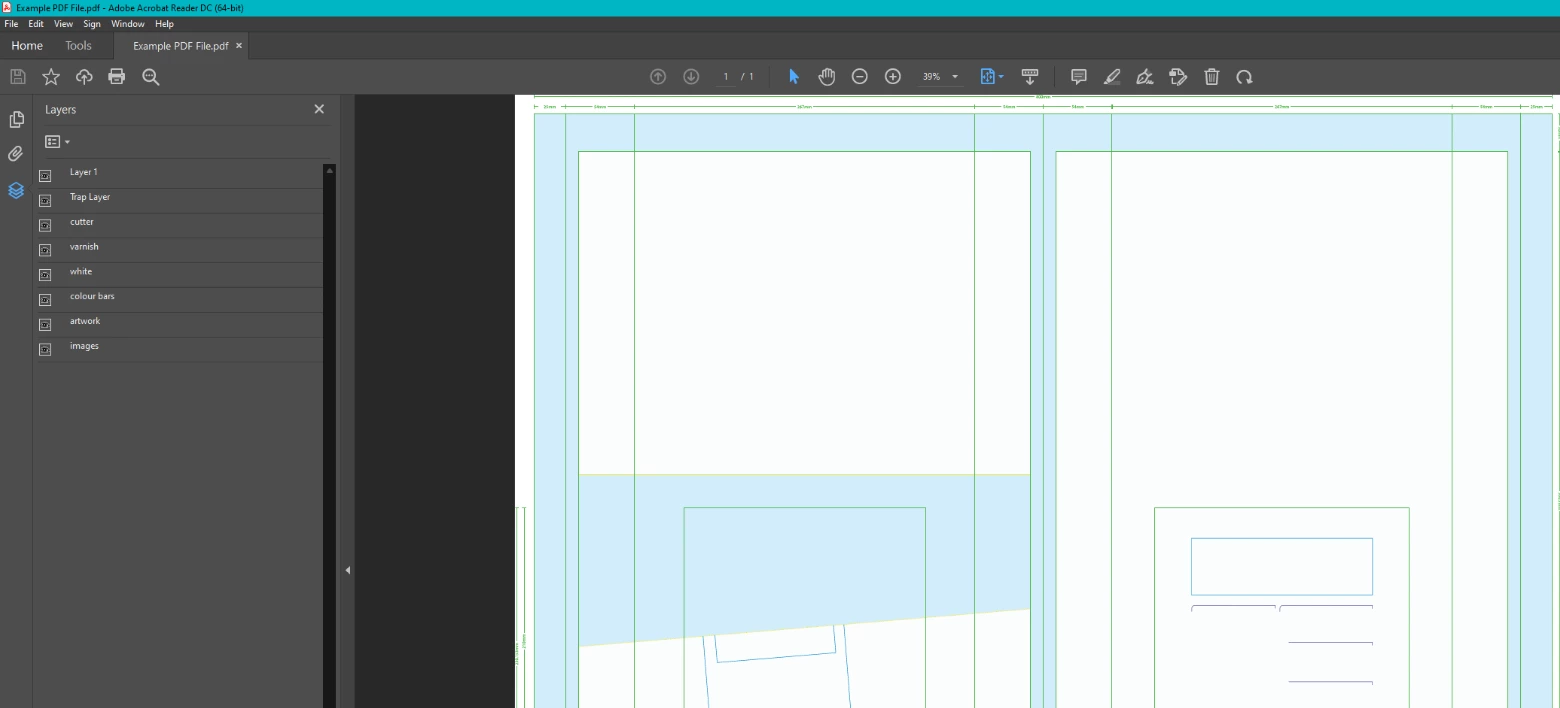Open the Help menu
Screen dimensions: 1560x708
pos(165,24)
